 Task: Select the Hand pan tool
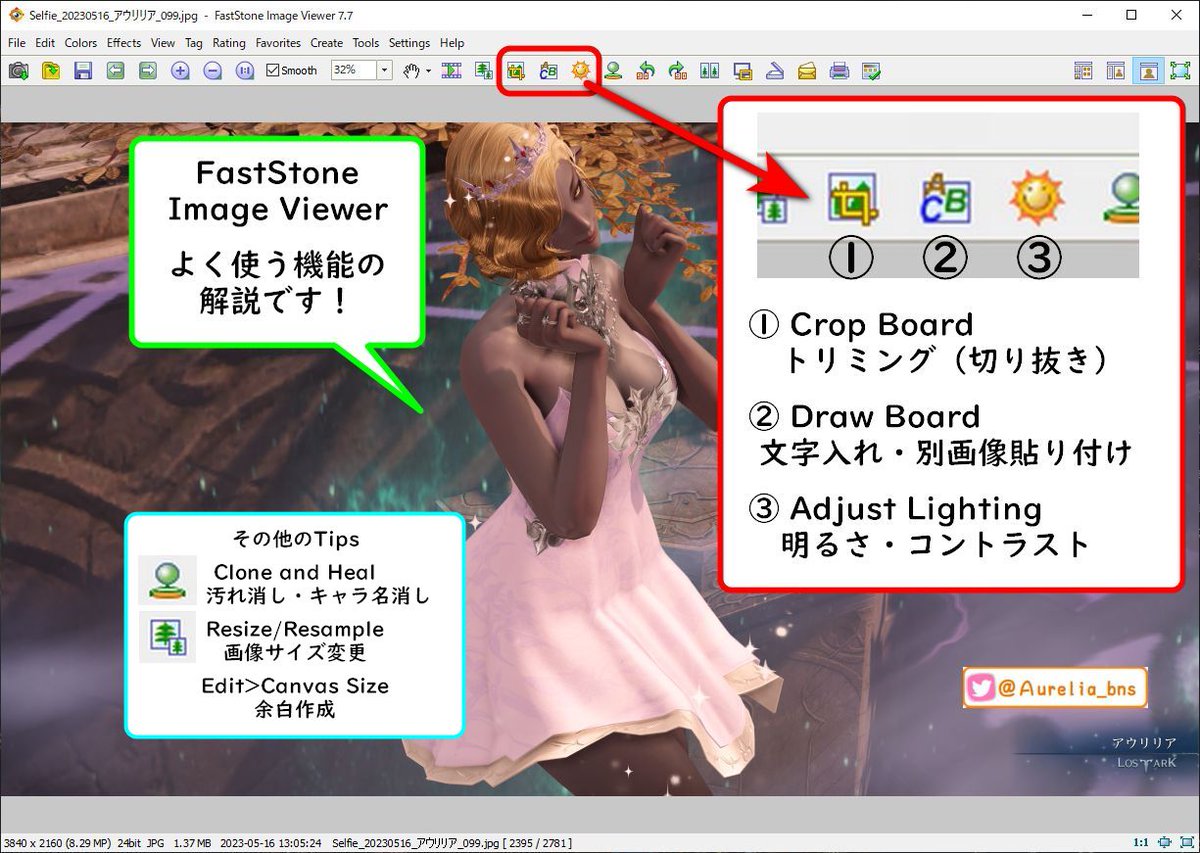[x=411, y=70]
